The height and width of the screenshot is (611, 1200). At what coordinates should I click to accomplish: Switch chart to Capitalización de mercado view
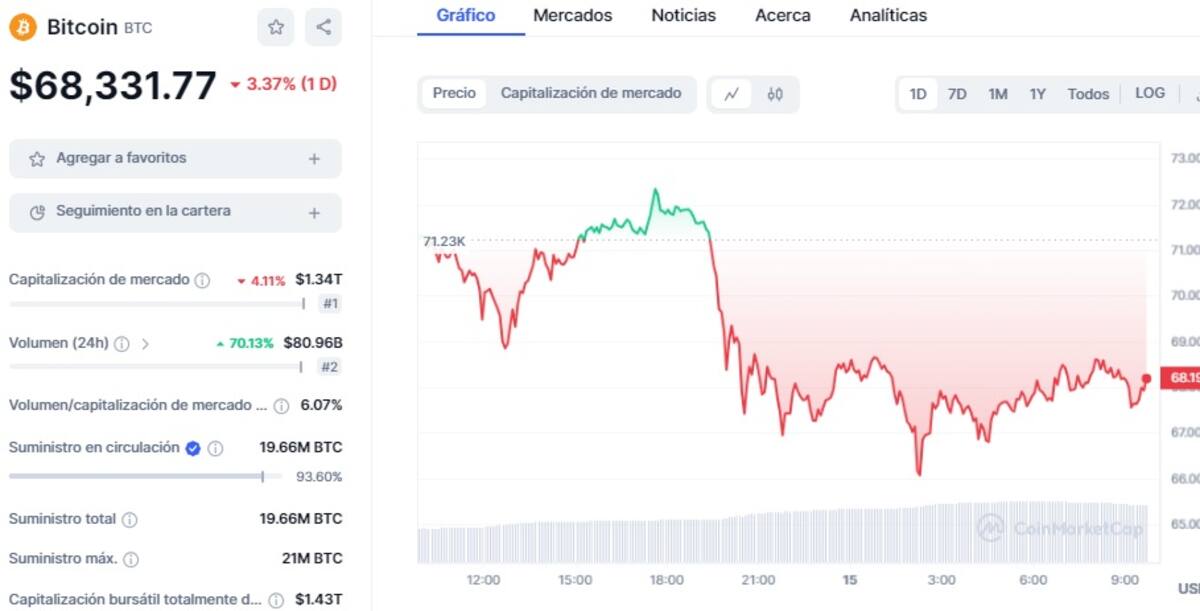(591, 93)
